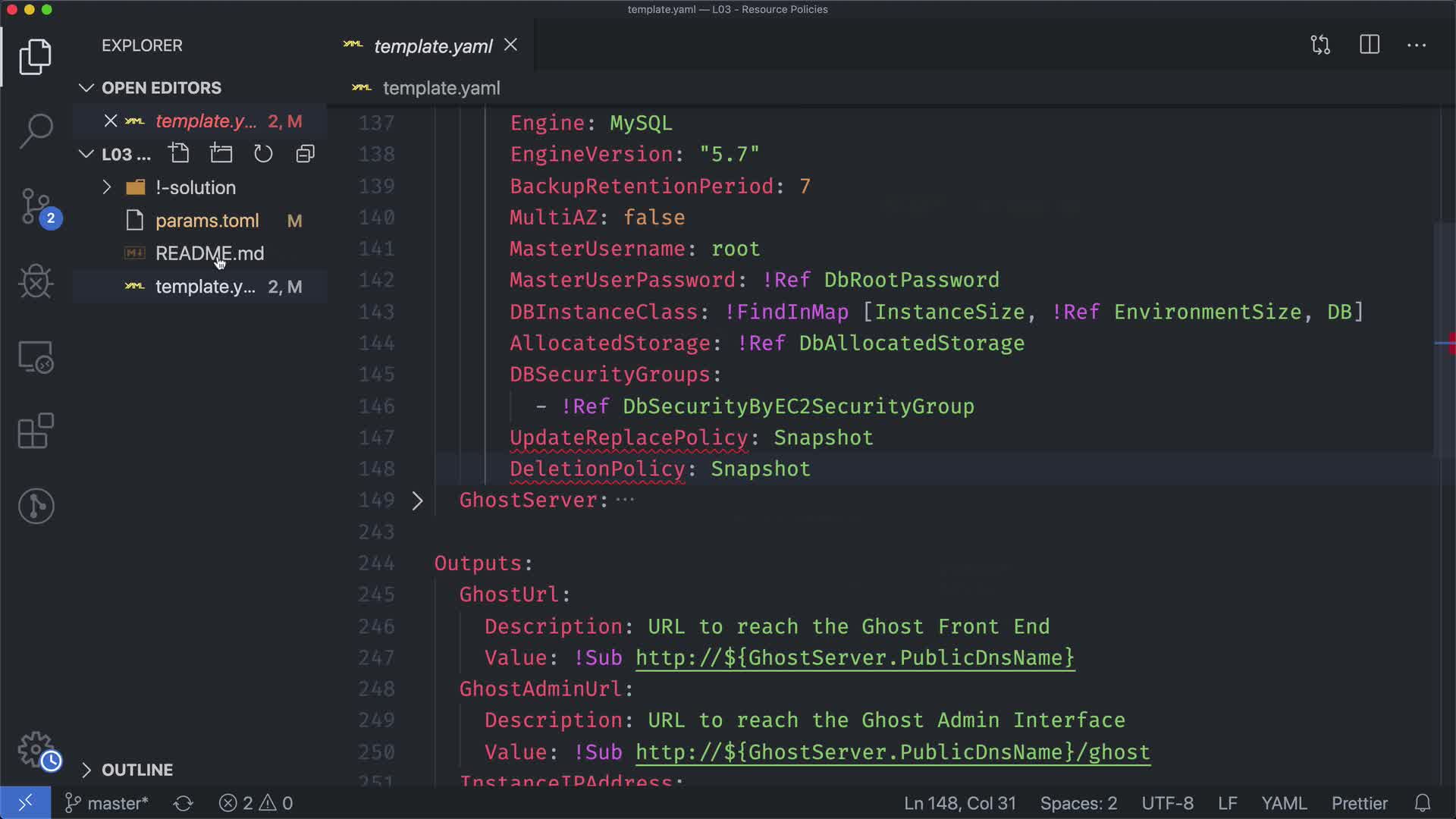Click the New Folder icon in explorer
This screenshot has width=1456, height=819.
(x=221, y=154)
